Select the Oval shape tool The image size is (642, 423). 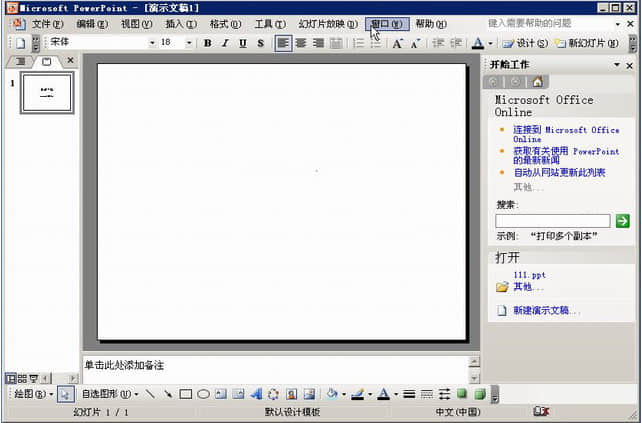coord(203,394)
